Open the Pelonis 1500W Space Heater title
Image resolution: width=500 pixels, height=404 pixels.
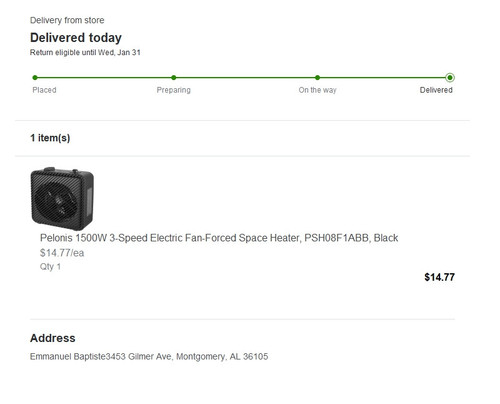tap(219, 238)
